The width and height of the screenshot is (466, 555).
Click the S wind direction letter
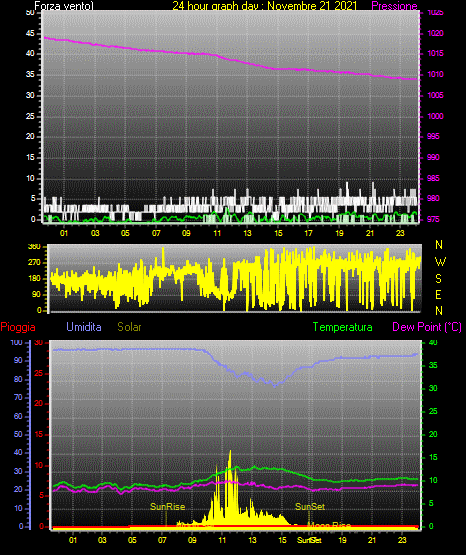click(438, 279)
